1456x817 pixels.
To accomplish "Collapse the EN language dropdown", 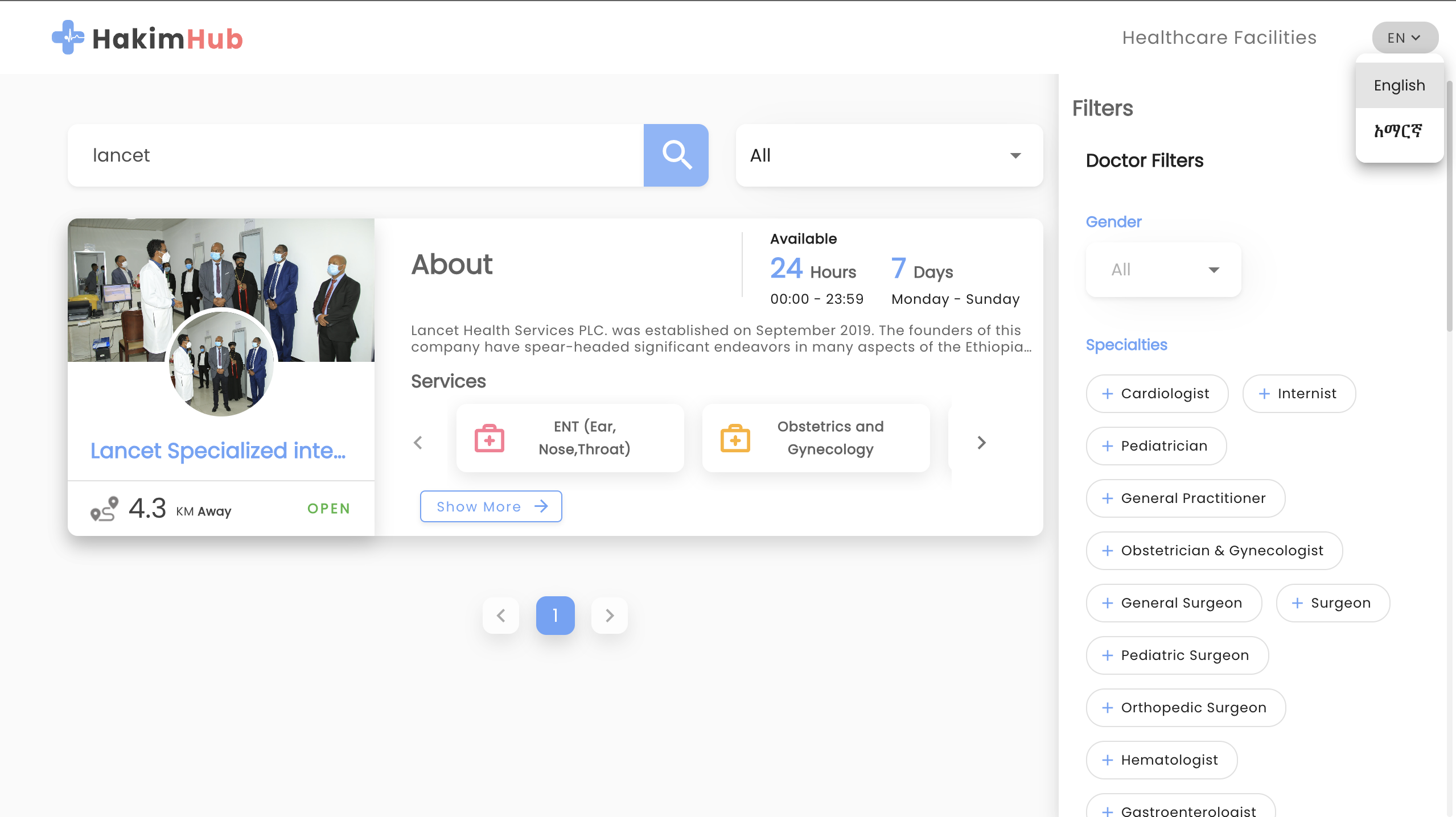I will tap(1404, 38).
